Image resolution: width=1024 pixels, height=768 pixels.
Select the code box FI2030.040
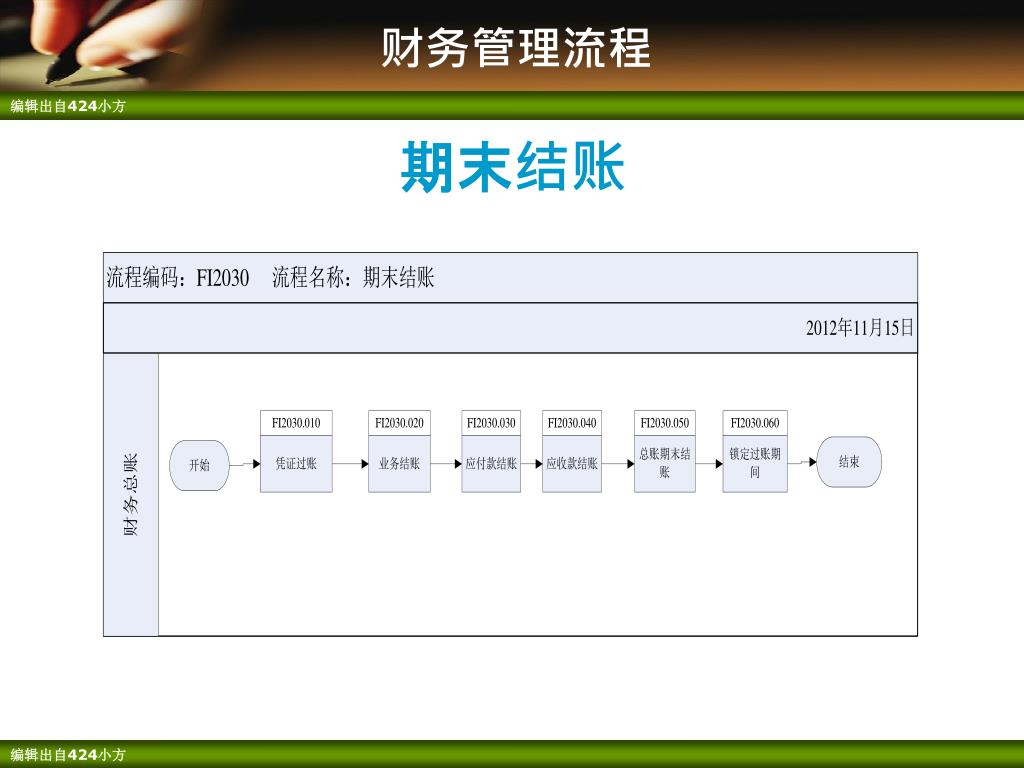[x=572, y=423]
